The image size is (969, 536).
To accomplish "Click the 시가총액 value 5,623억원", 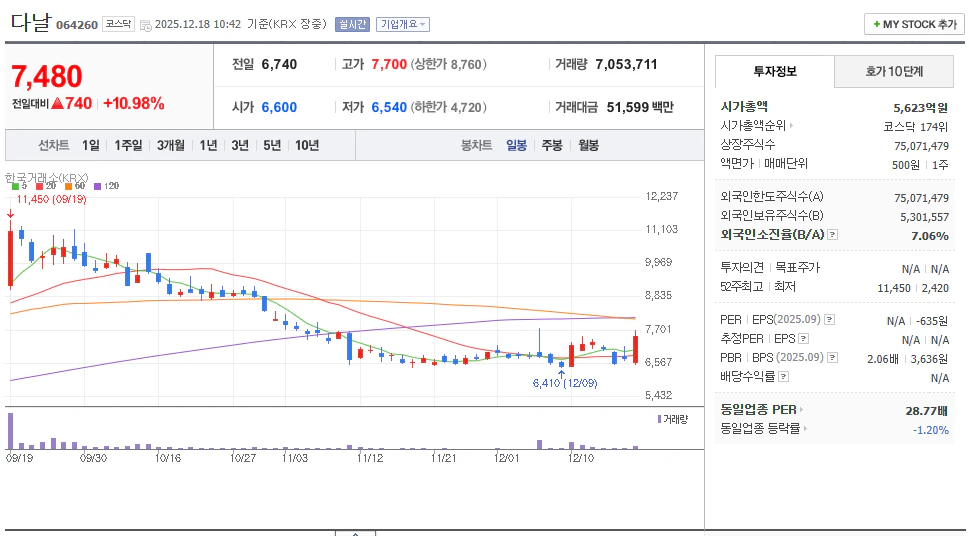I will coord(920,108).
